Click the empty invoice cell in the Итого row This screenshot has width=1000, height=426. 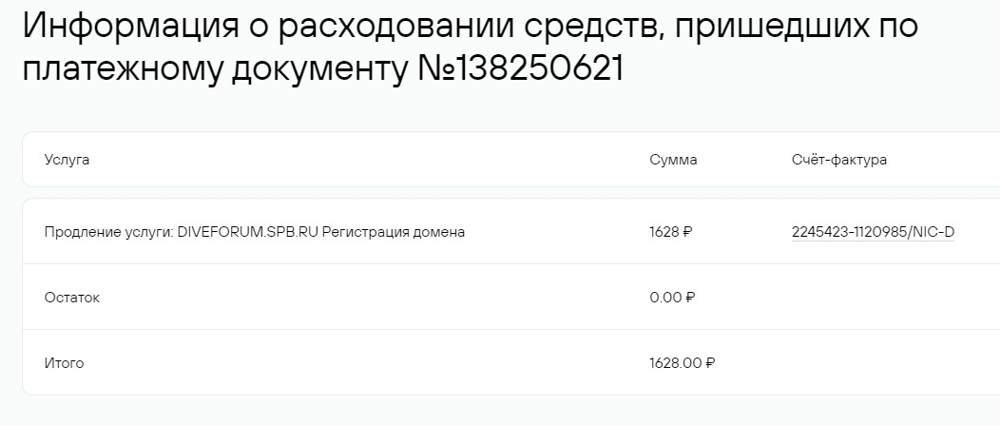[x=872, y=364]
